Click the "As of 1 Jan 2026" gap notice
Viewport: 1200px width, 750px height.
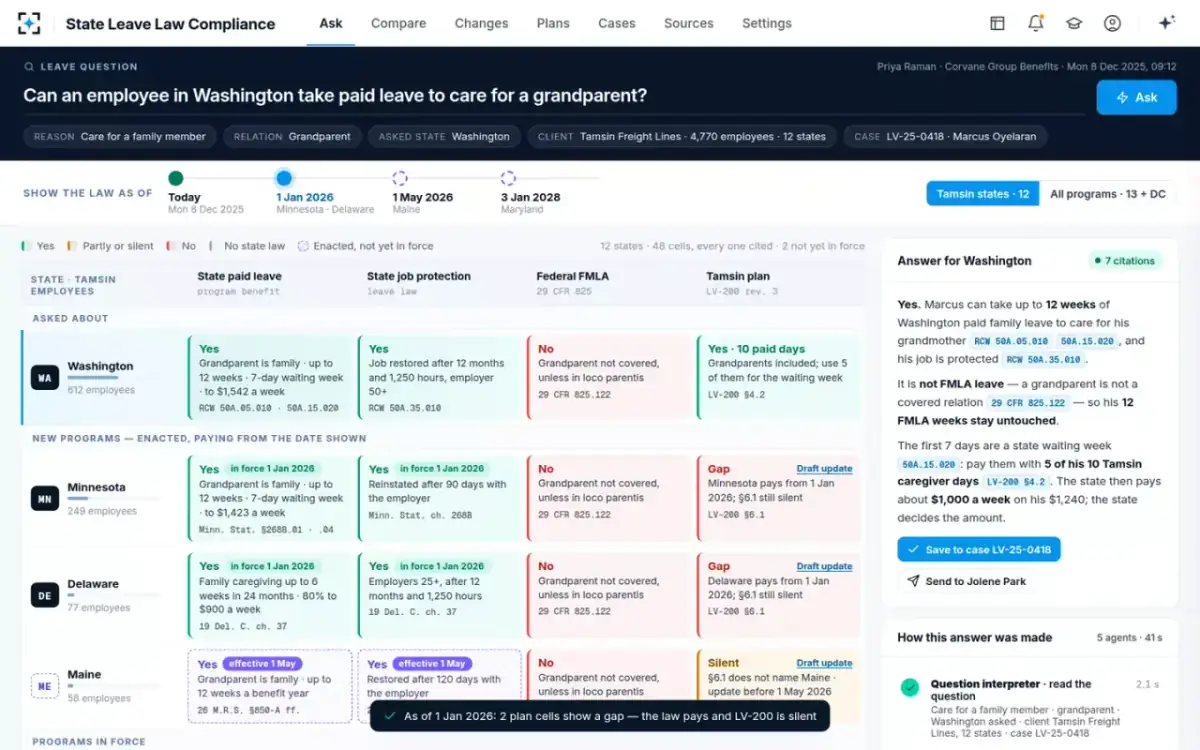pyautogui.click(x=600, y=716)
